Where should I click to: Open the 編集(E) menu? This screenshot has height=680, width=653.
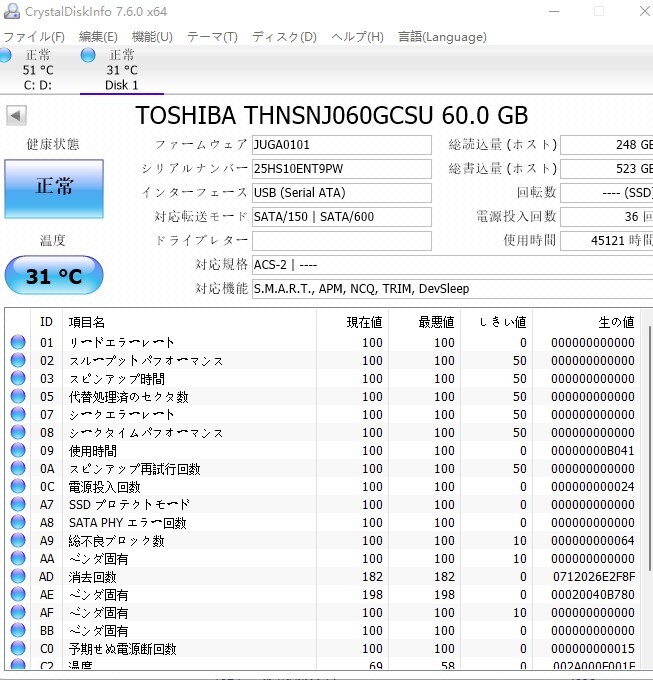(x=98, y=37)
